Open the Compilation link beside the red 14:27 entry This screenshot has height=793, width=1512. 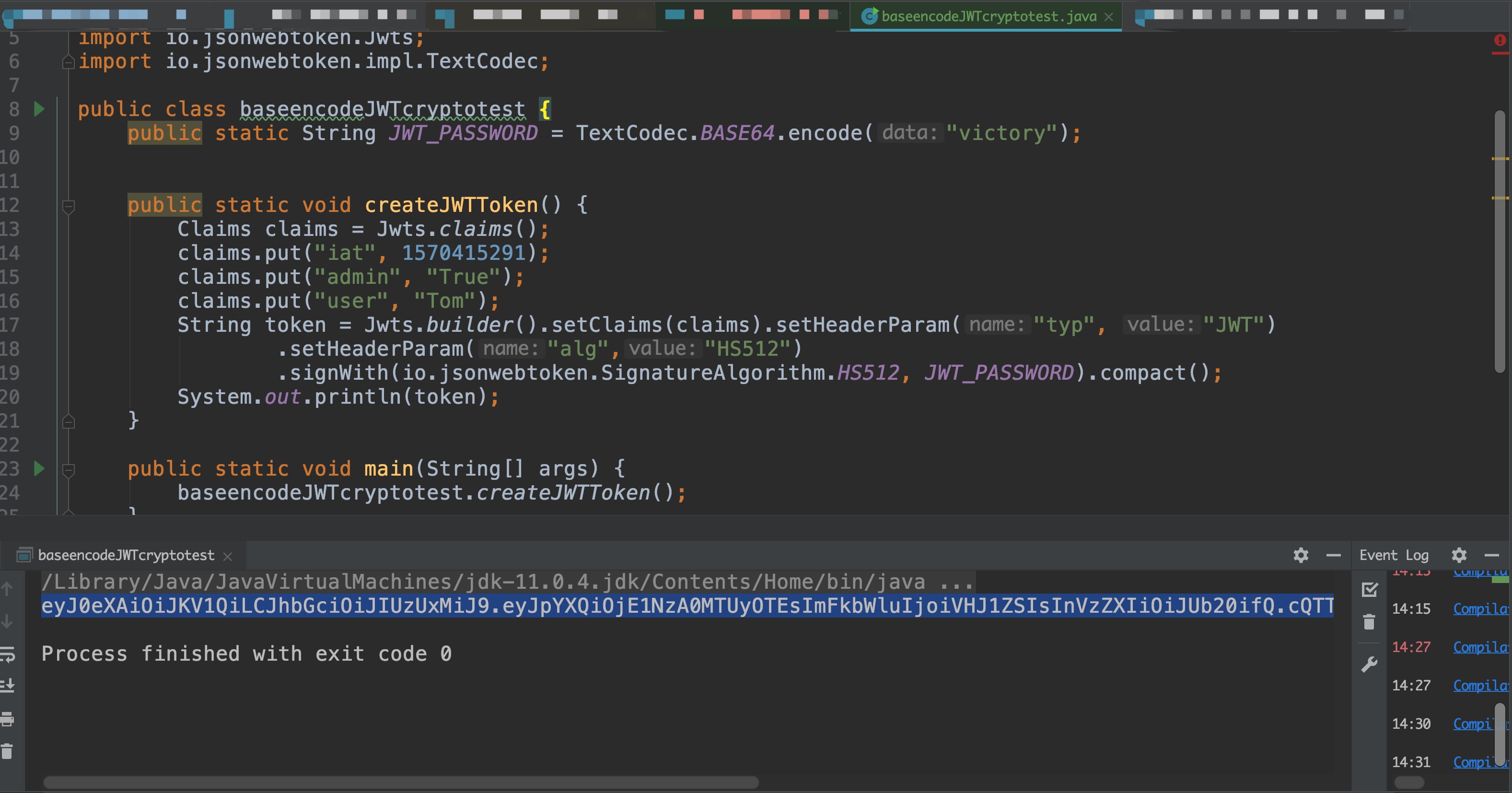(1480, 647)
